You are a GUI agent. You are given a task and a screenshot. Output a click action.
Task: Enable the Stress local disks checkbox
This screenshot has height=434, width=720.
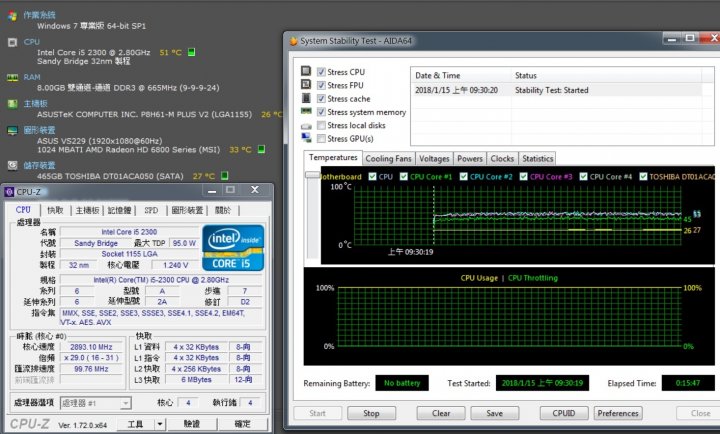point(321,125)
